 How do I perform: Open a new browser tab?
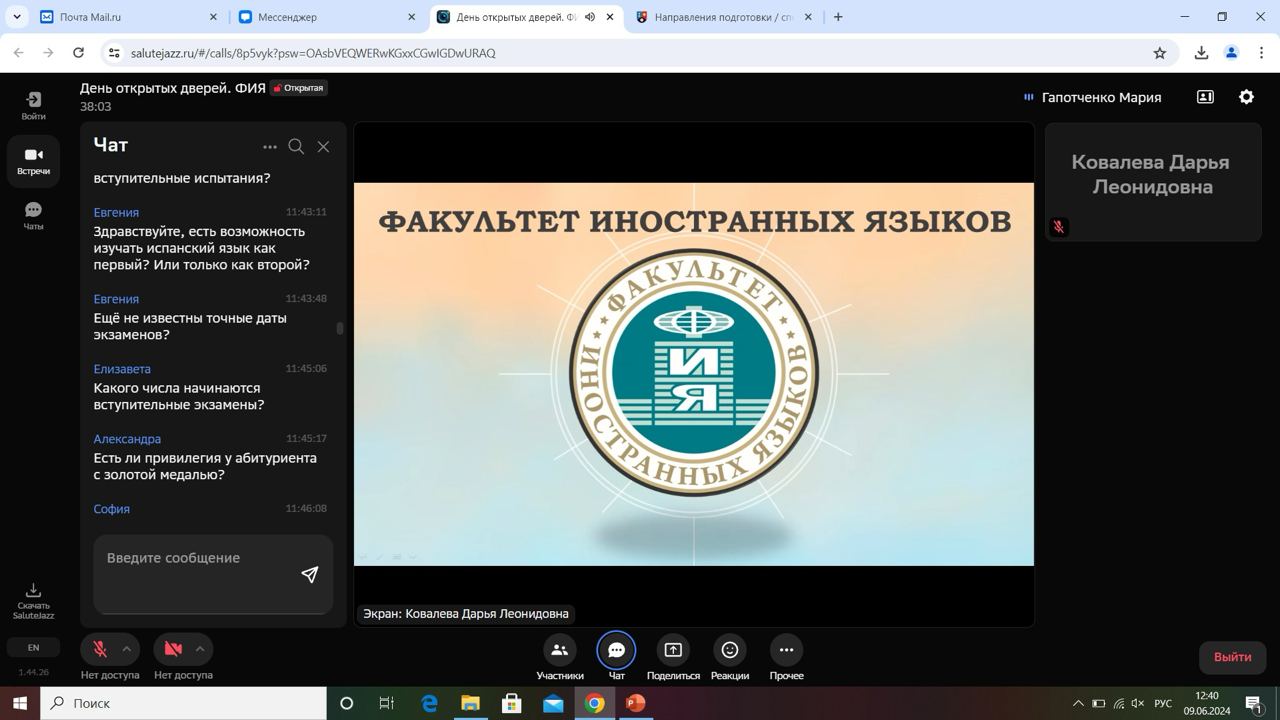click(x=838, y=17)
